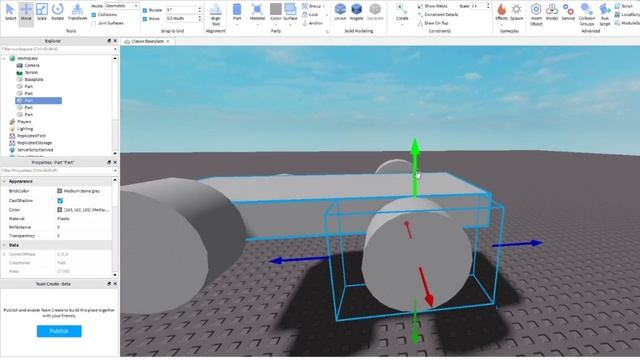Select Baseplate in the Explorer
This screenshot has height=360, width=640.
(33, 80)
